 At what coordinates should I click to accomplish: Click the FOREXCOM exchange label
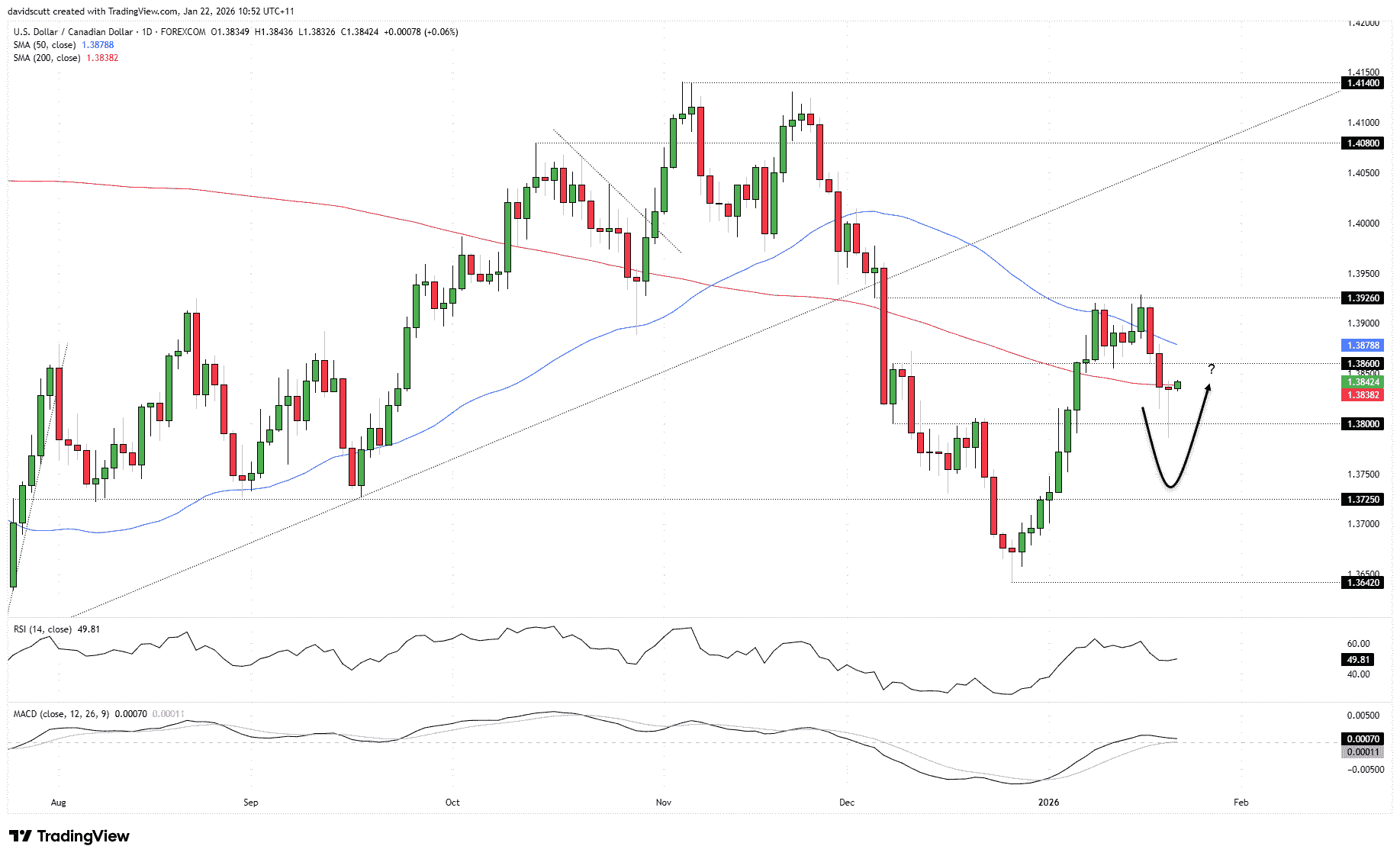coord(180,32)
